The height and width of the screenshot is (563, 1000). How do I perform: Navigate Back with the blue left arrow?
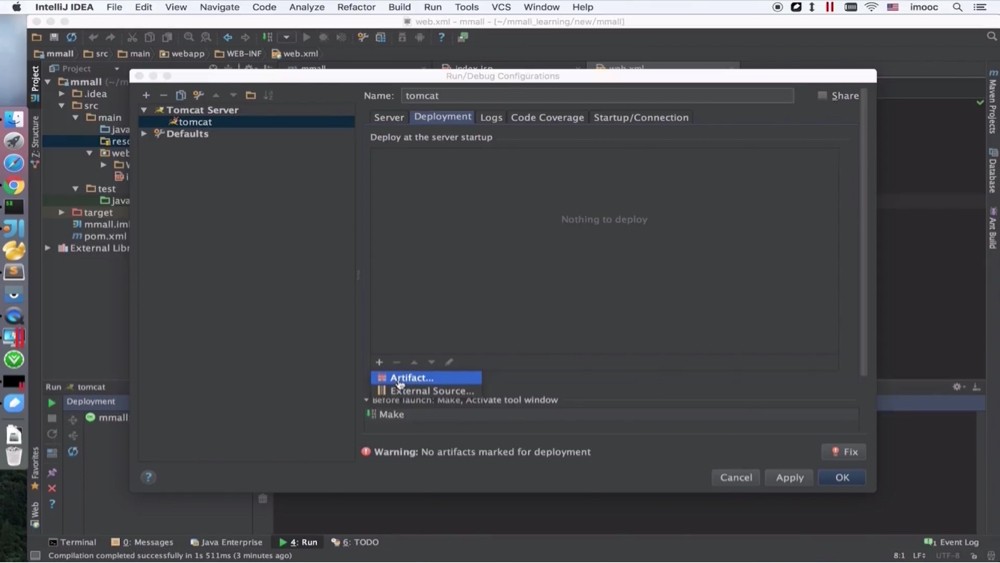[227, 37]
